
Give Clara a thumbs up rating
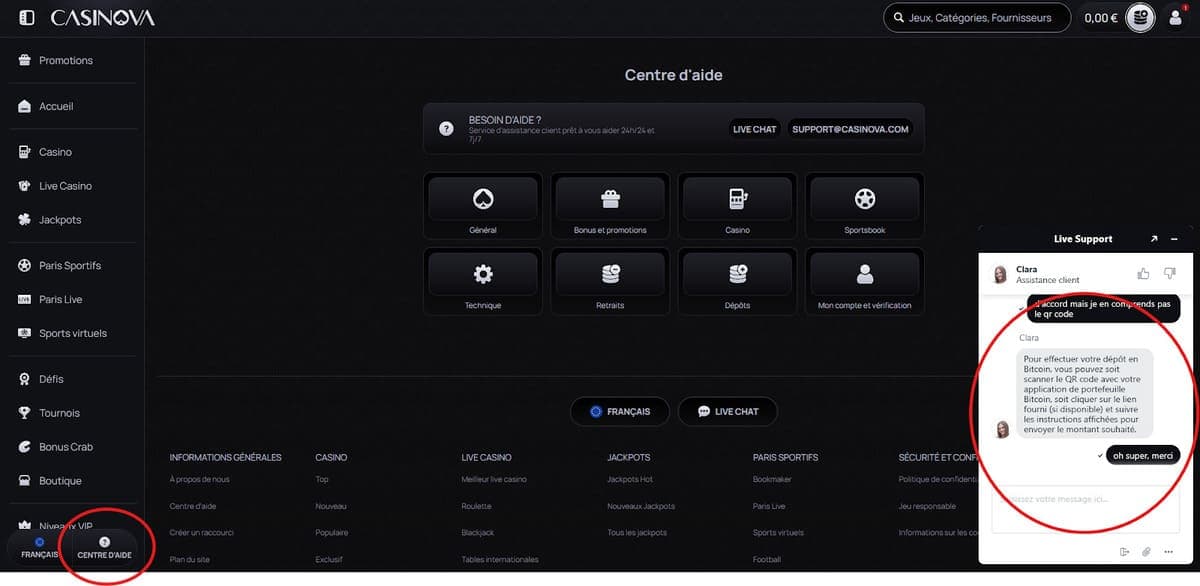tap(1143, 273)
